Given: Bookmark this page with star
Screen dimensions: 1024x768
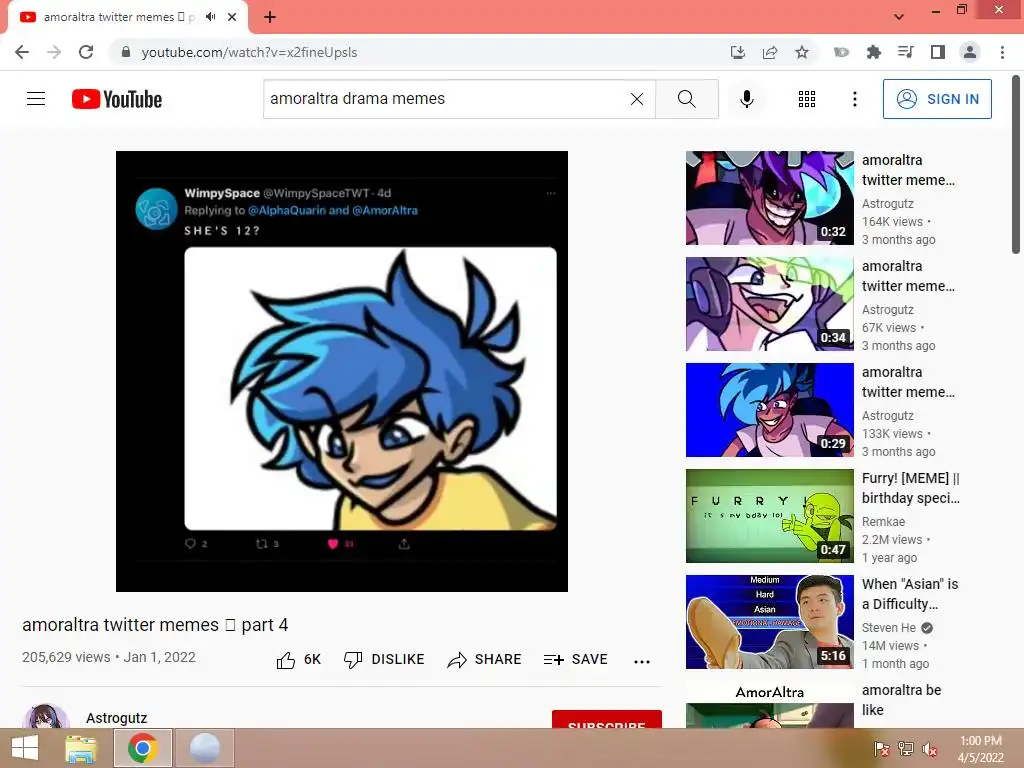Looking at the screenshot, I should (802, 52).
